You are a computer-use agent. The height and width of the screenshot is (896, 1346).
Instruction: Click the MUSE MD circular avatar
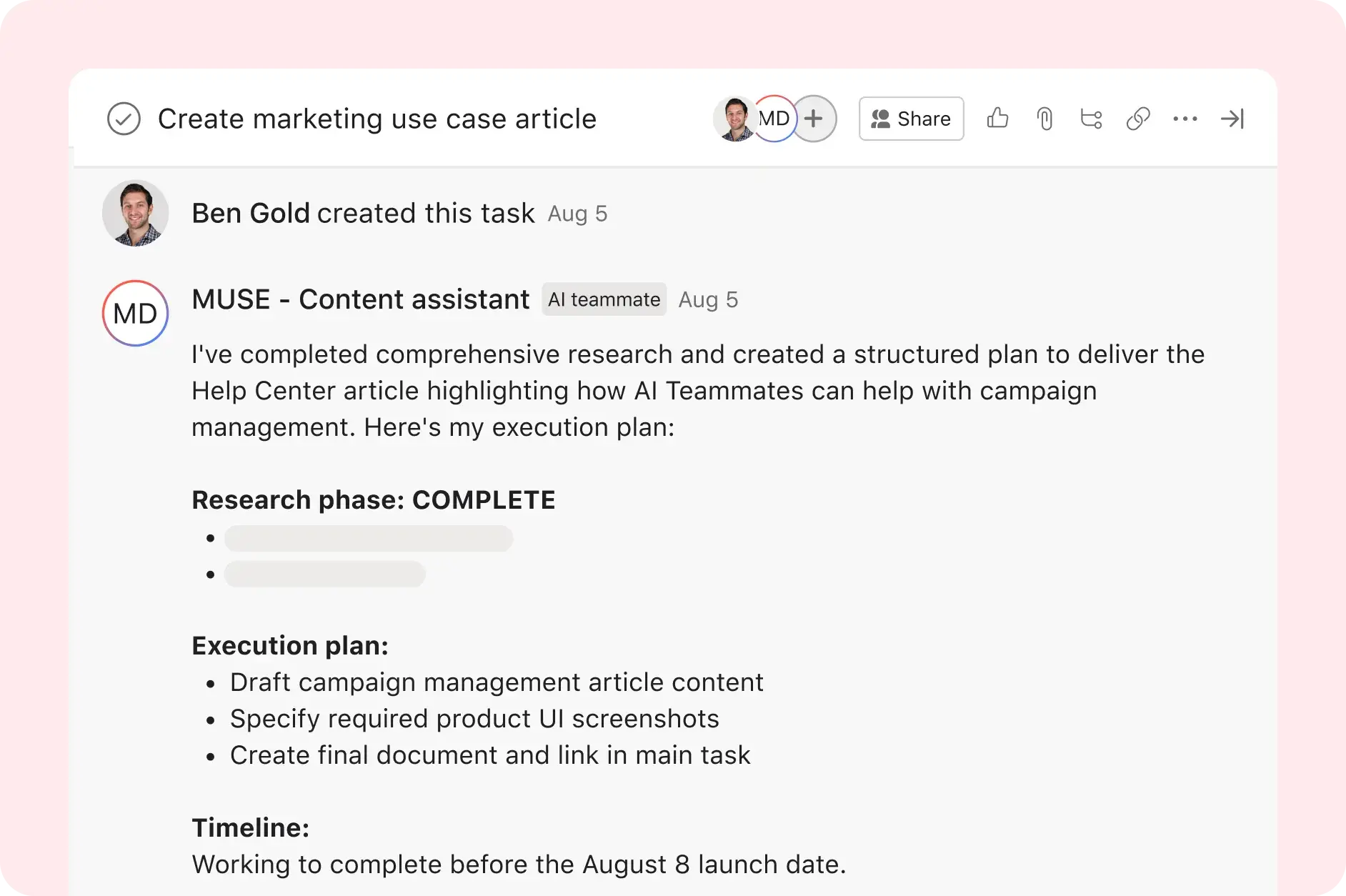coord(135,313)
